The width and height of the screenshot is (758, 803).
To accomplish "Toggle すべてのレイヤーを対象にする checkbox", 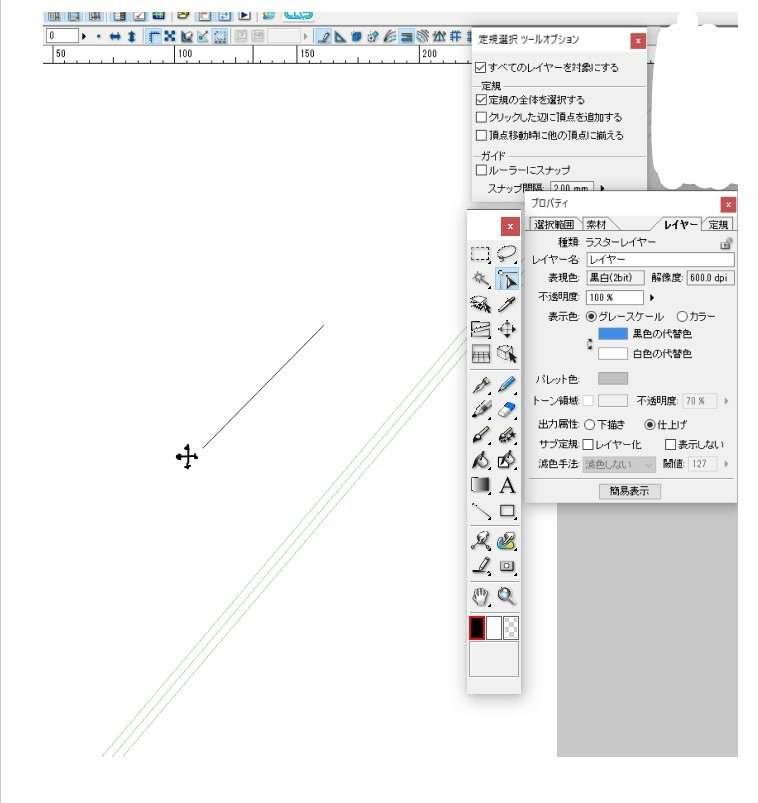I will 480,68.
